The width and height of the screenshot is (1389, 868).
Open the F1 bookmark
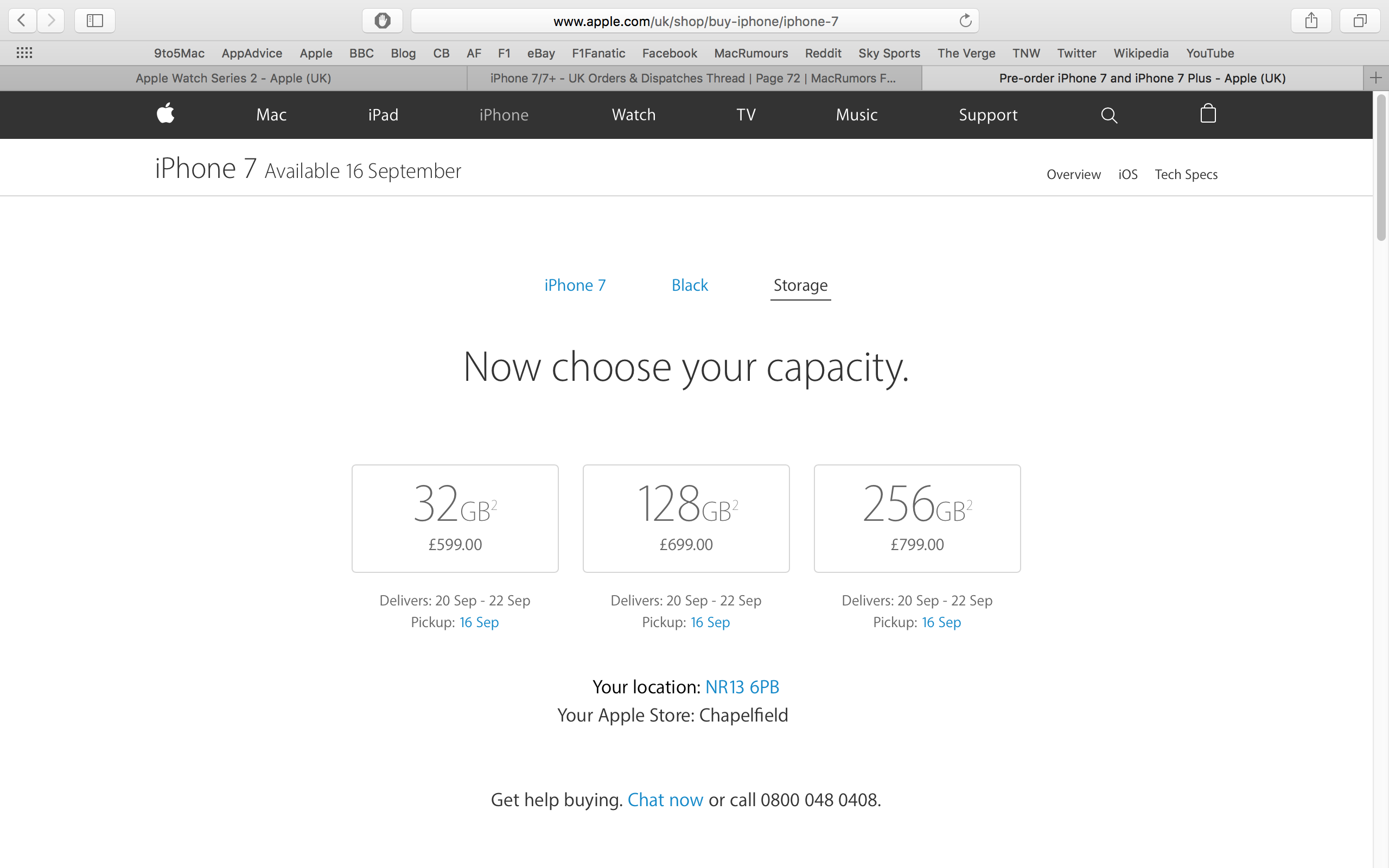[x=504, y=53]
